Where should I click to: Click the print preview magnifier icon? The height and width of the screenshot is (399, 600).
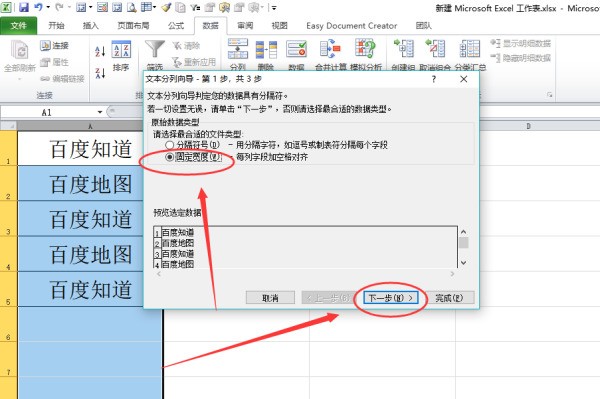pos(132,7)
